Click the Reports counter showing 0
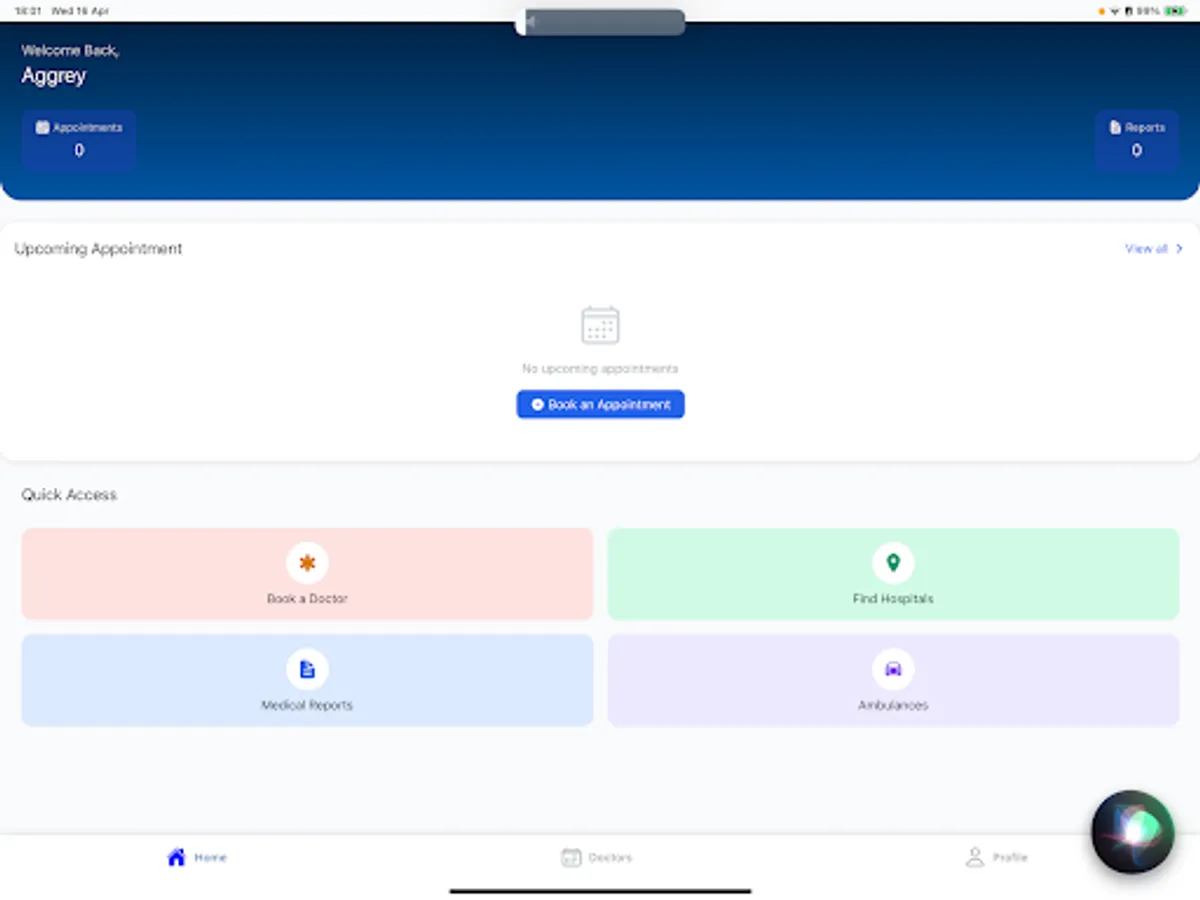 [x=1136, y=150]
